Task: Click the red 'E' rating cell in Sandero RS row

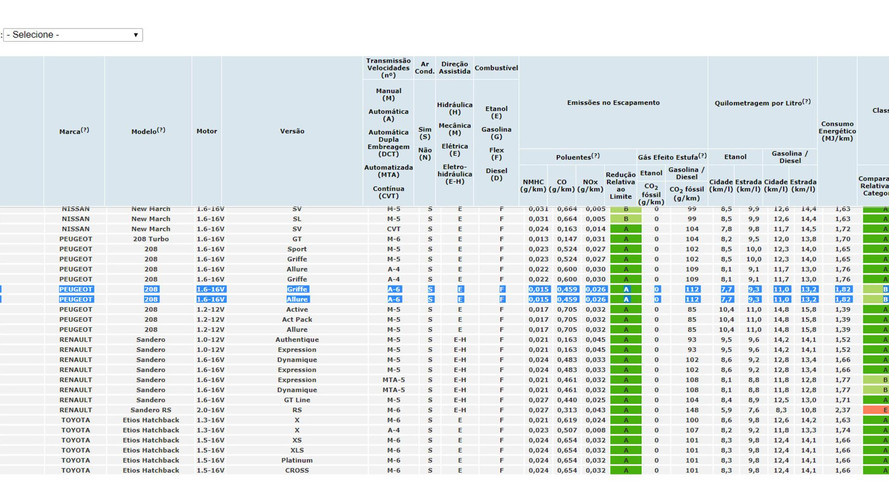Action: [876, 410]
